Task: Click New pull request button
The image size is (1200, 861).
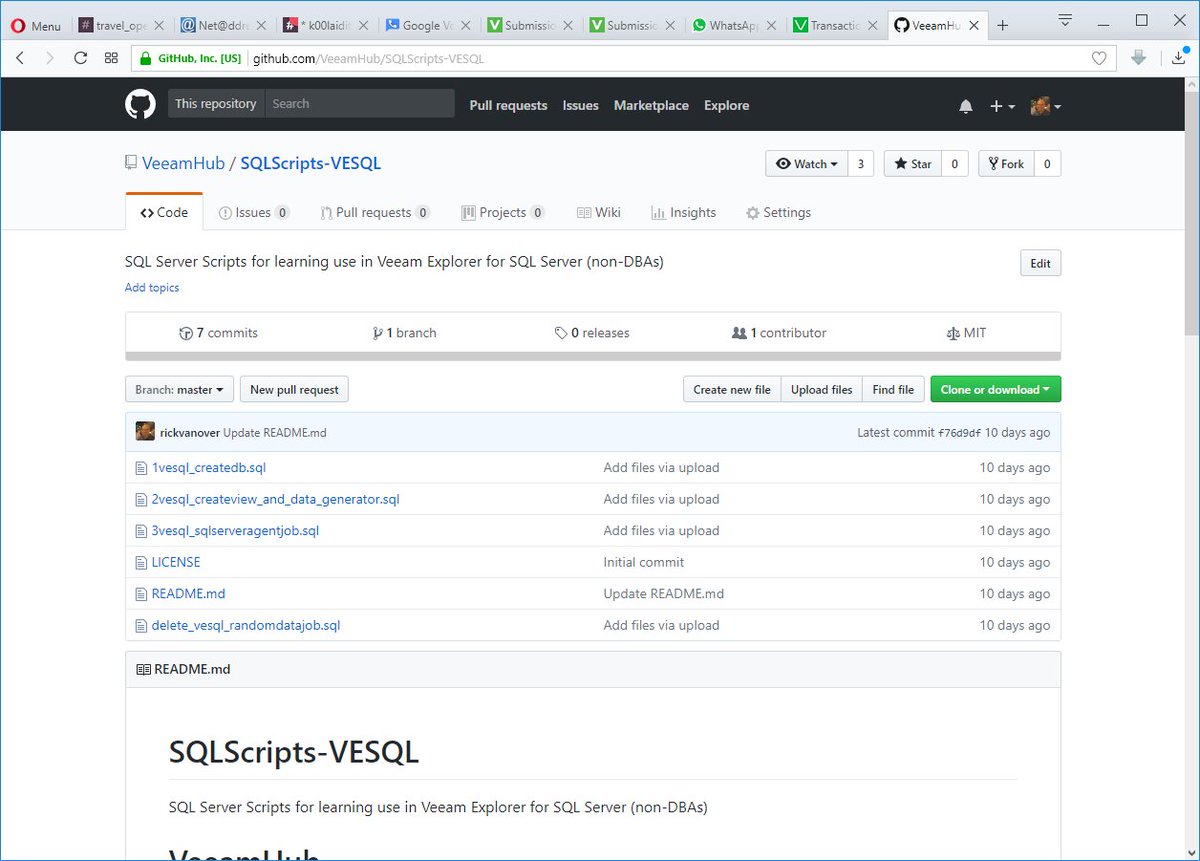Action: (x=294, y=390)
